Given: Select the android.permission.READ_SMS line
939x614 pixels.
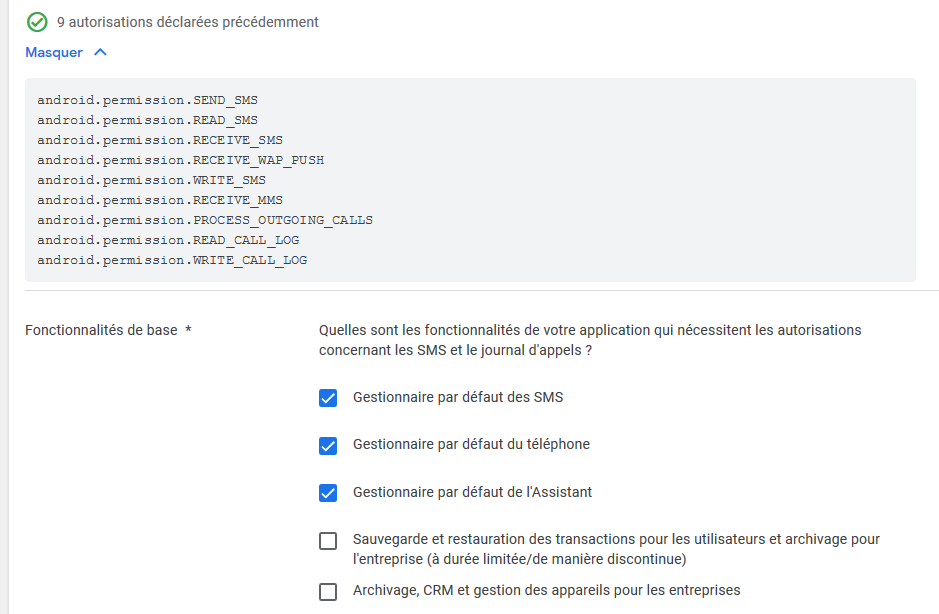Looking at the screenshot, I should coord(147,120).
